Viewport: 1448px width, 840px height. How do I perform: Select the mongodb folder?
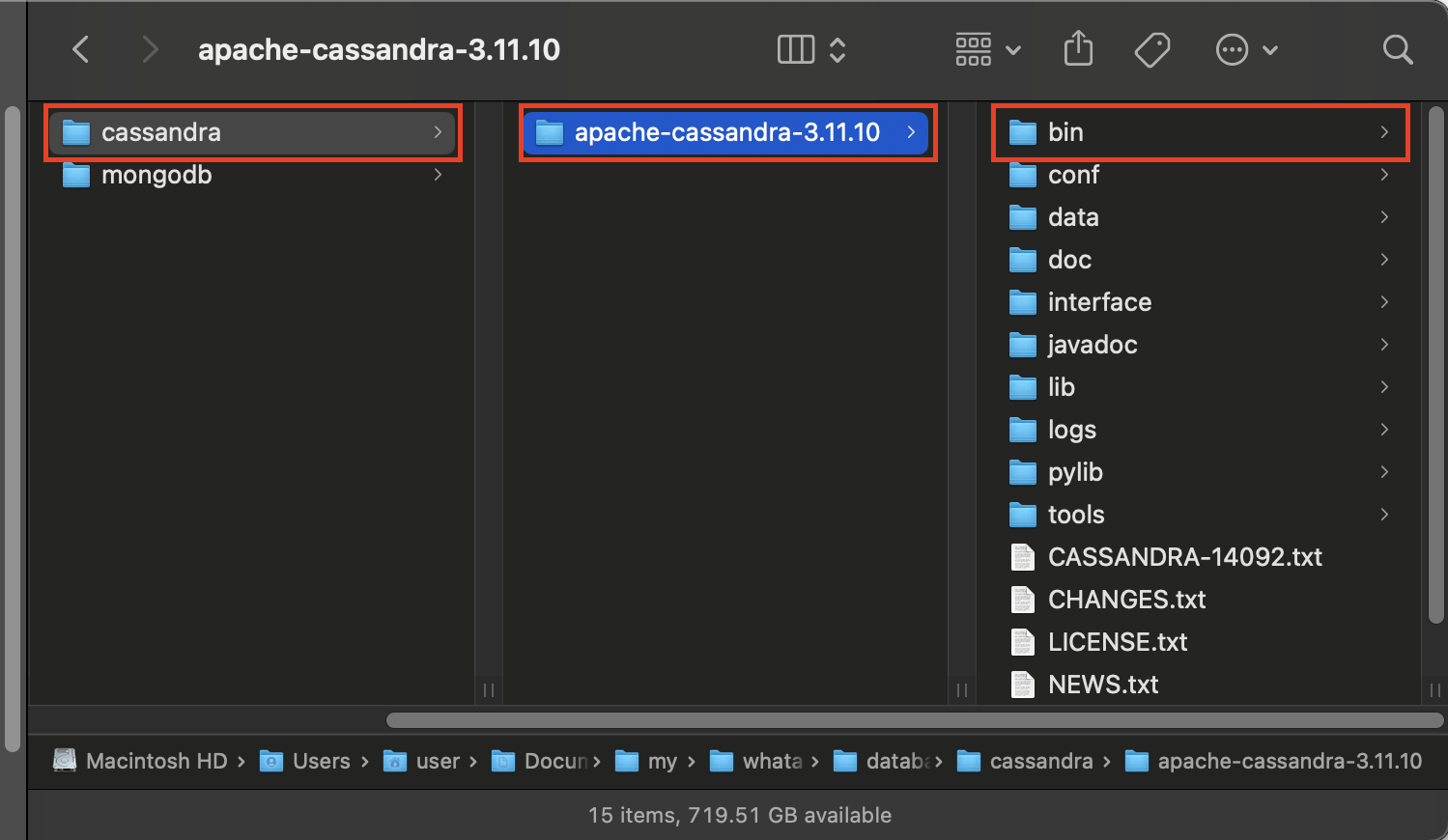pos(252,175)
